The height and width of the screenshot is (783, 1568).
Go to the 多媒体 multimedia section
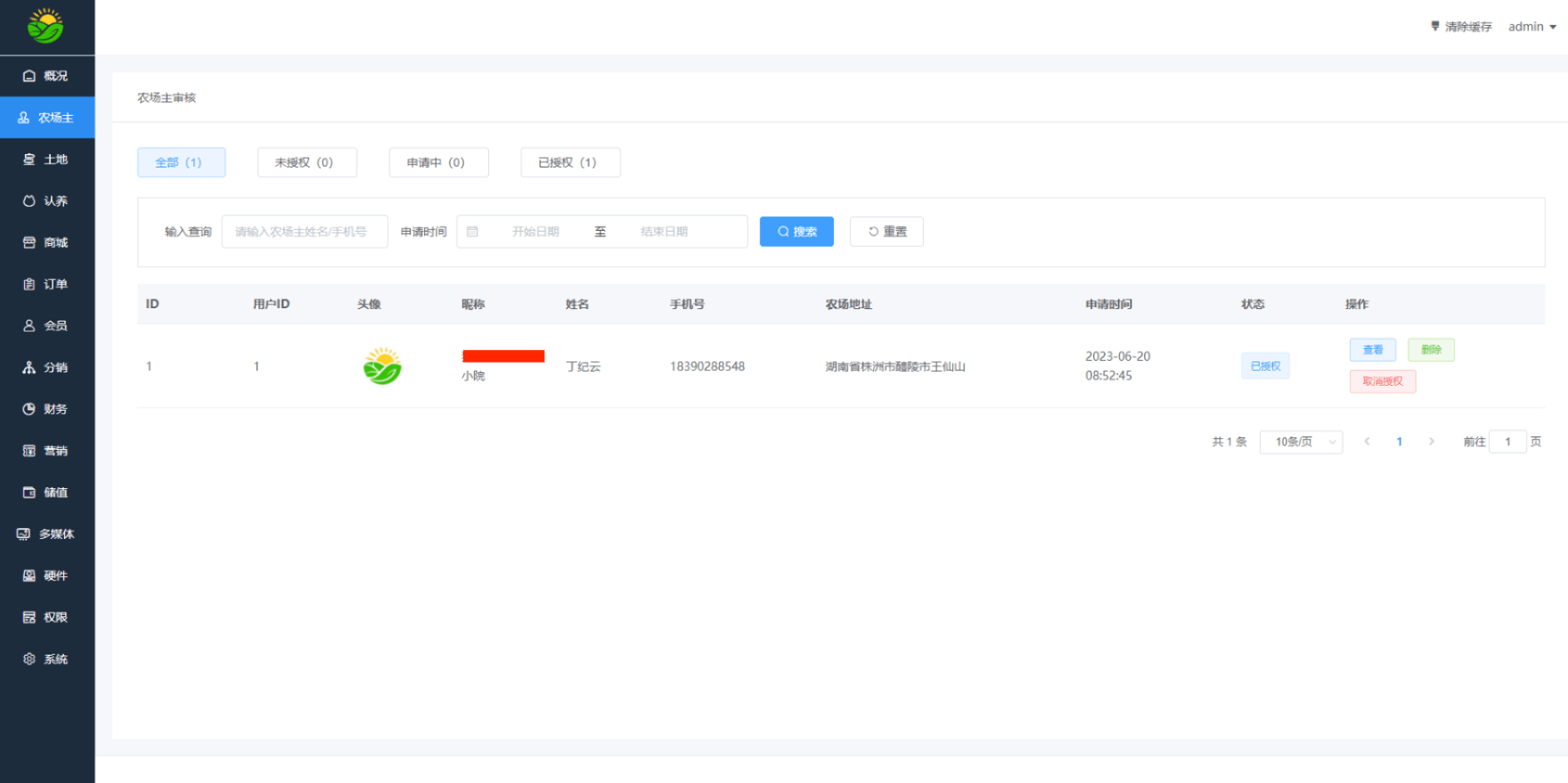coord(47,534)
